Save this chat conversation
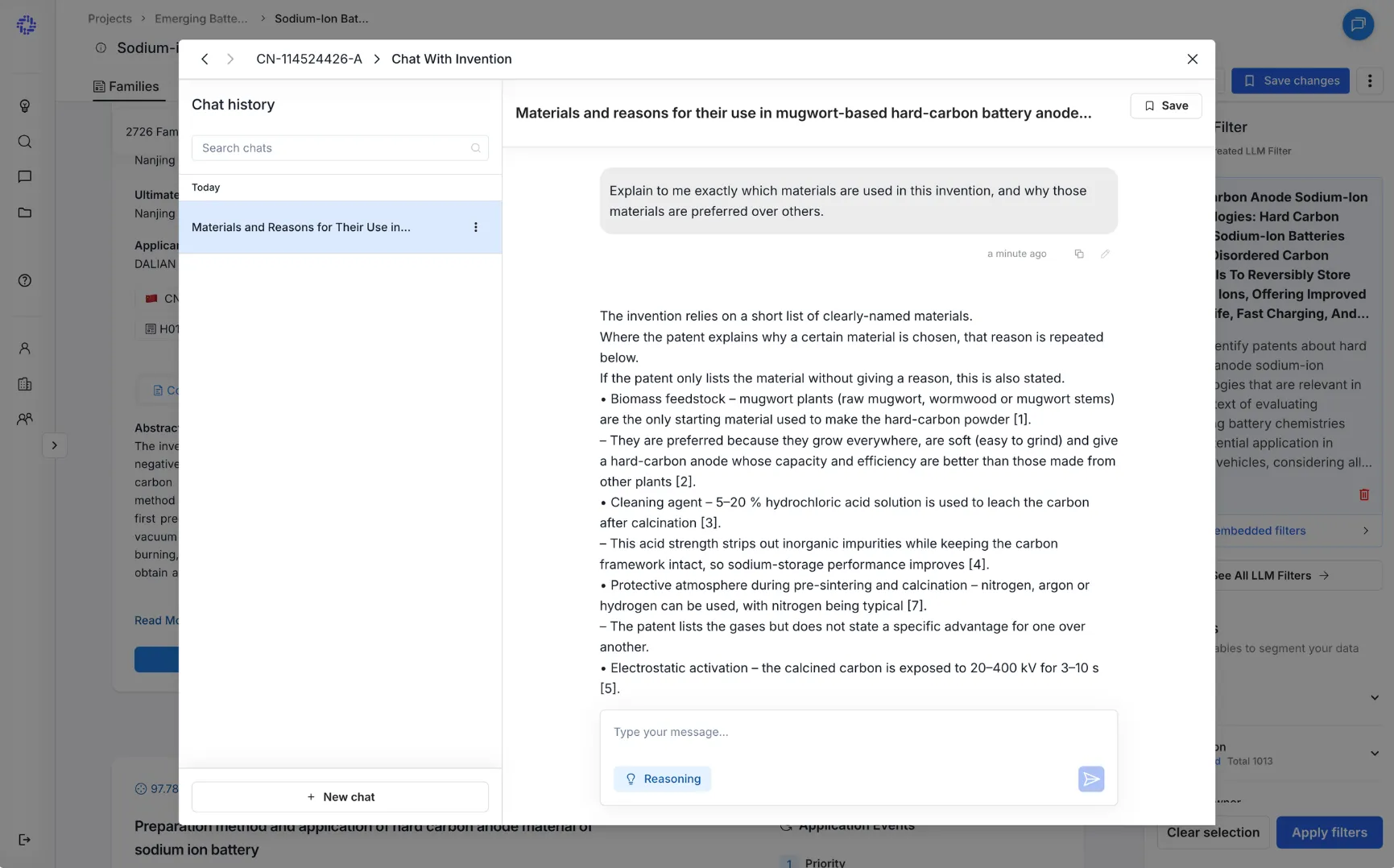This screenshot has width=1394, height=868. click(1165, 105)
